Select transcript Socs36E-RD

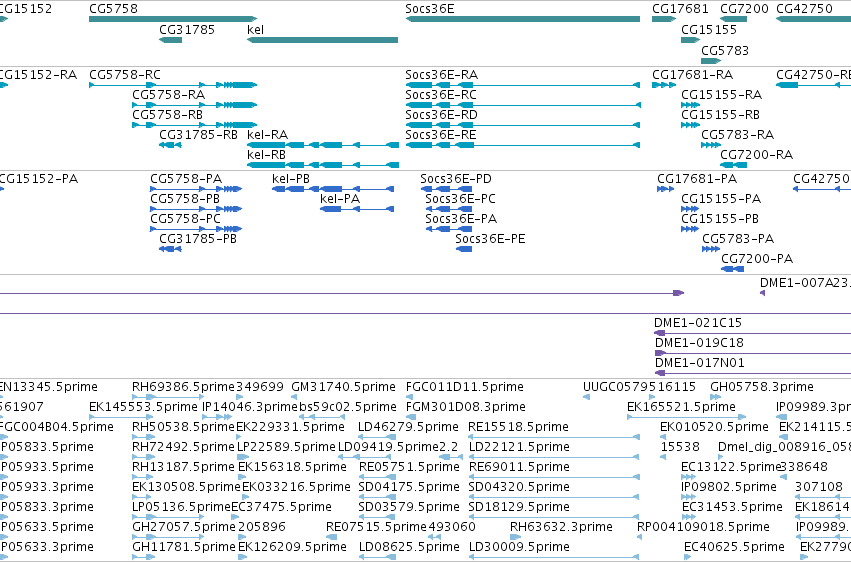pos(523,125)
